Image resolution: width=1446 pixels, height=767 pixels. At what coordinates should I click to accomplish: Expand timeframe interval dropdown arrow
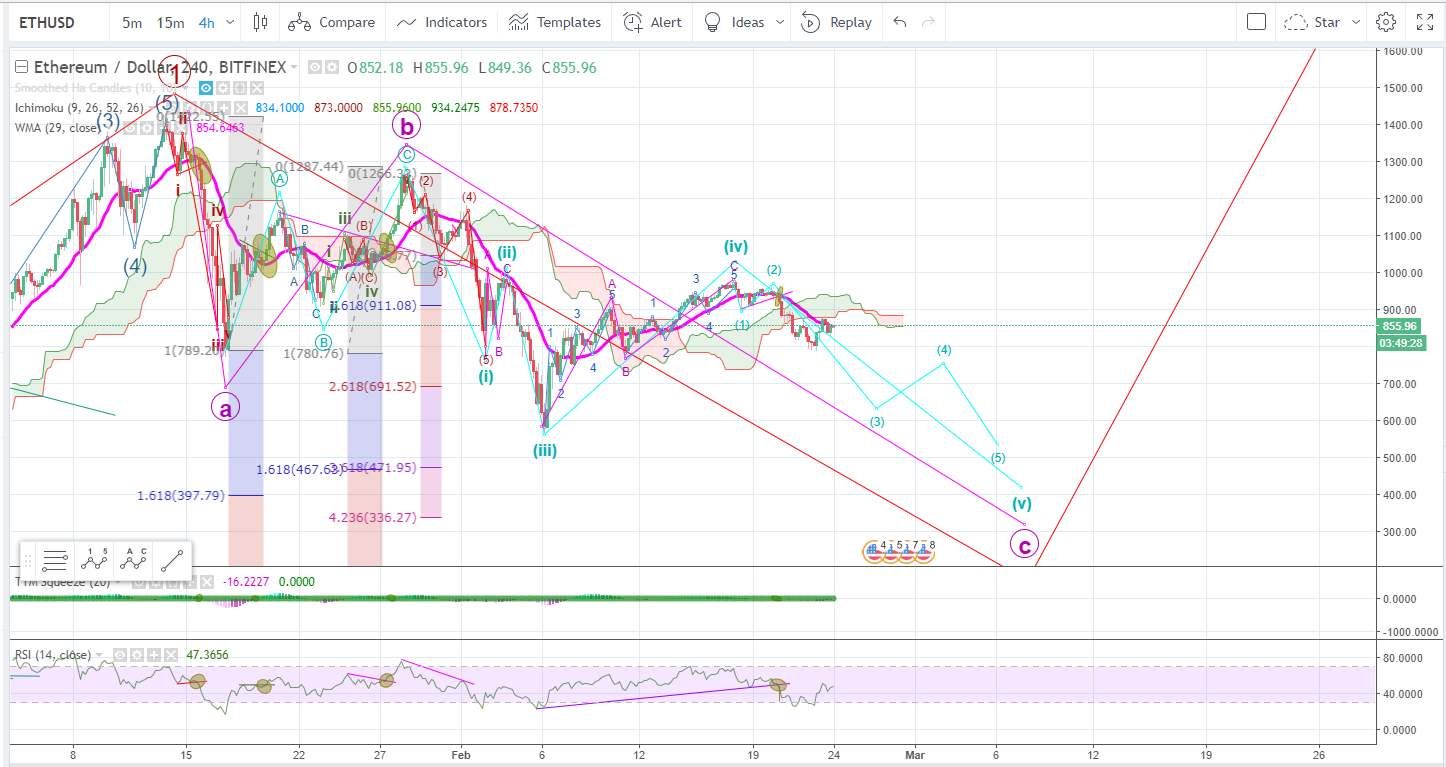[232, 22]
